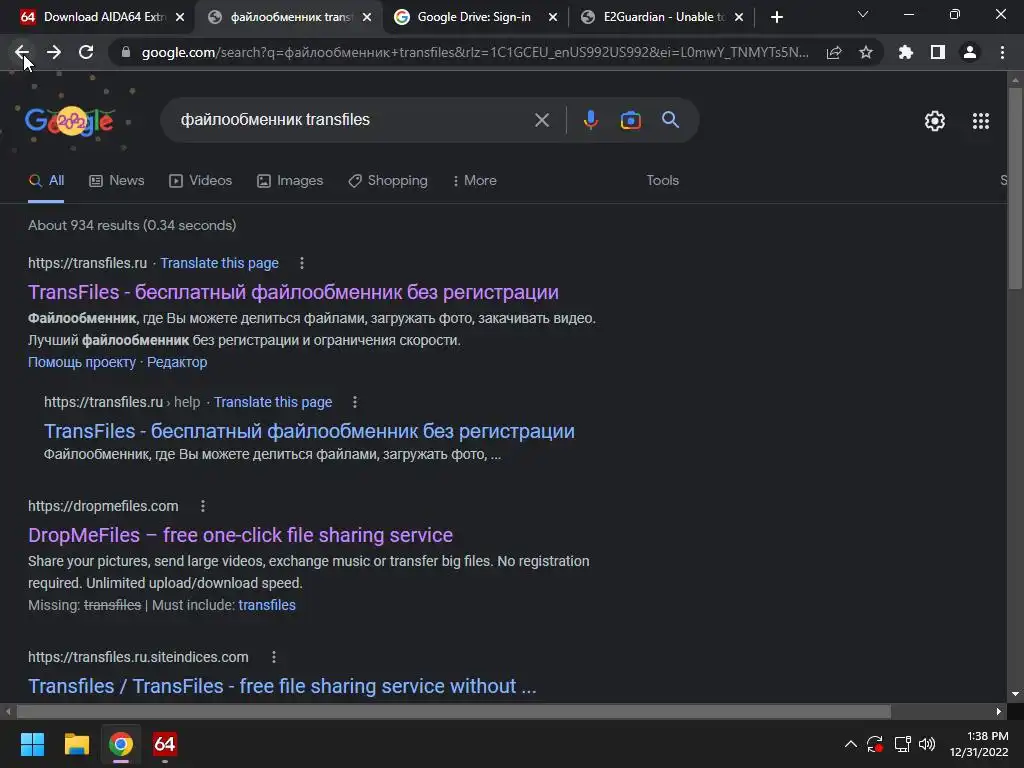Click the scroll right arrow

[999, 711]
